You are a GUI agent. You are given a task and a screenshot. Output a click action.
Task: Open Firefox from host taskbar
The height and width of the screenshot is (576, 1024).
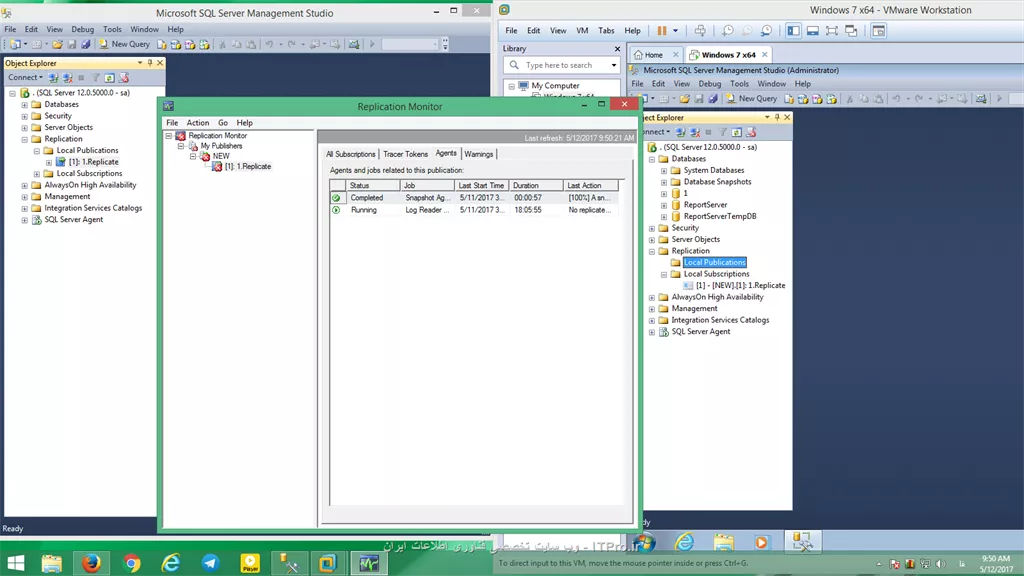point(91,563)
